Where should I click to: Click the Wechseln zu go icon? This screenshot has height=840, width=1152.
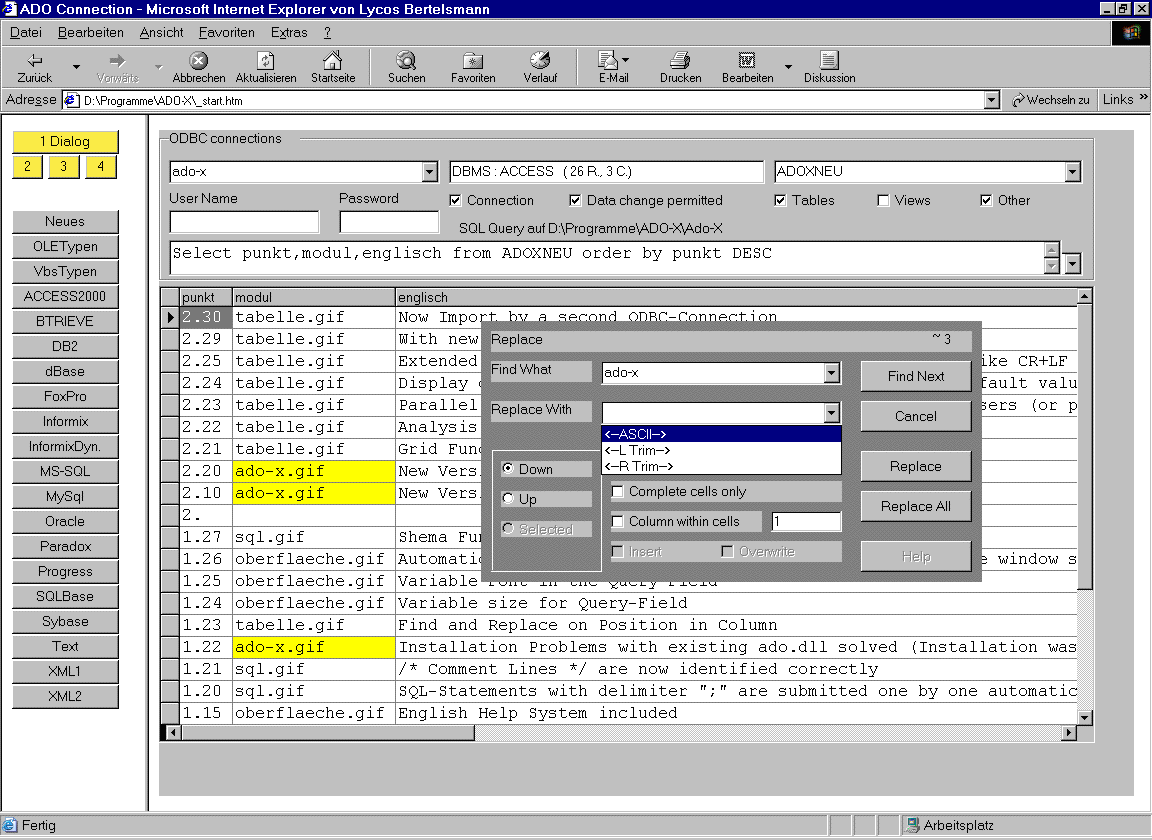pos(1018,100)
